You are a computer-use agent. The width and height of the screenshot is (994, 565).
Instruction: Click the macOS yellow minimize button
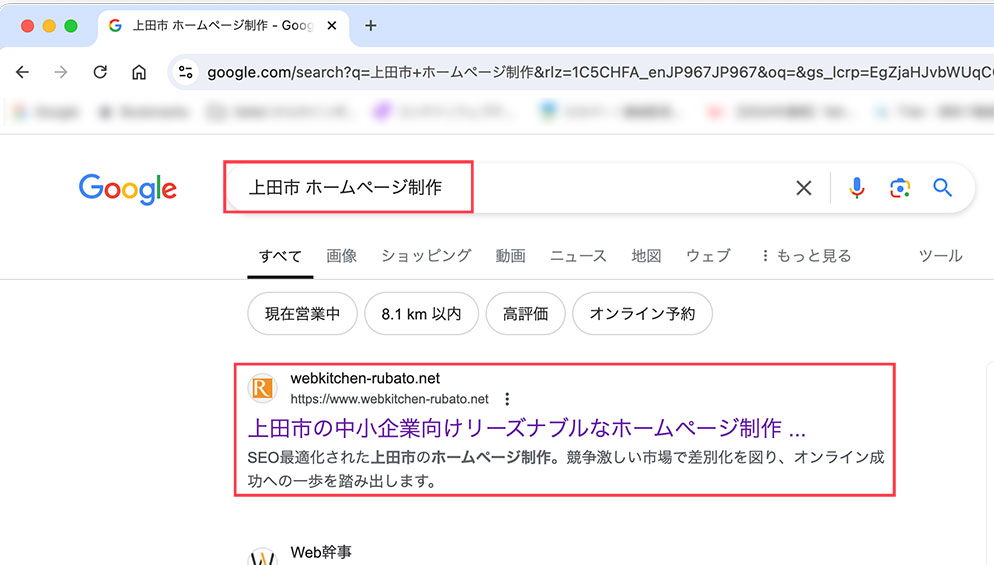49,26
